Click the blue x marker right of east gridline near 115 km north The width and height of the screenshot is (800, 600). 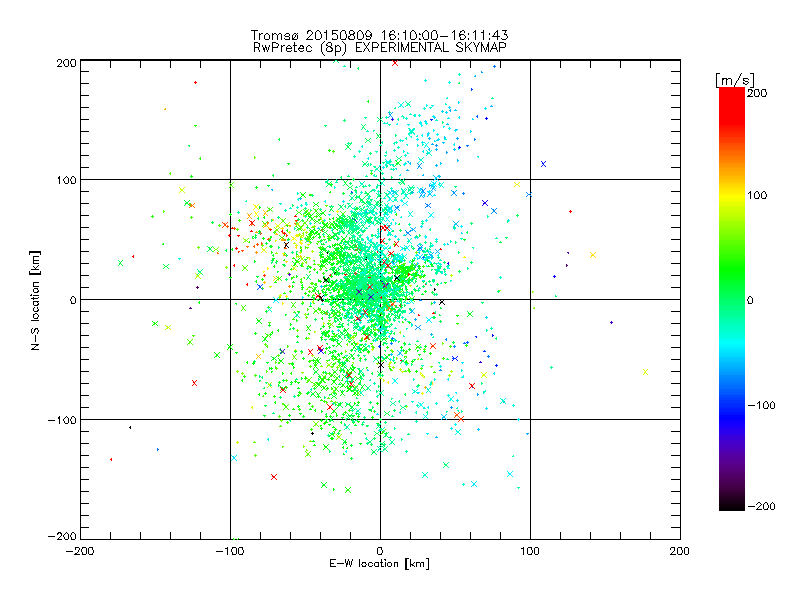[543, 164]
